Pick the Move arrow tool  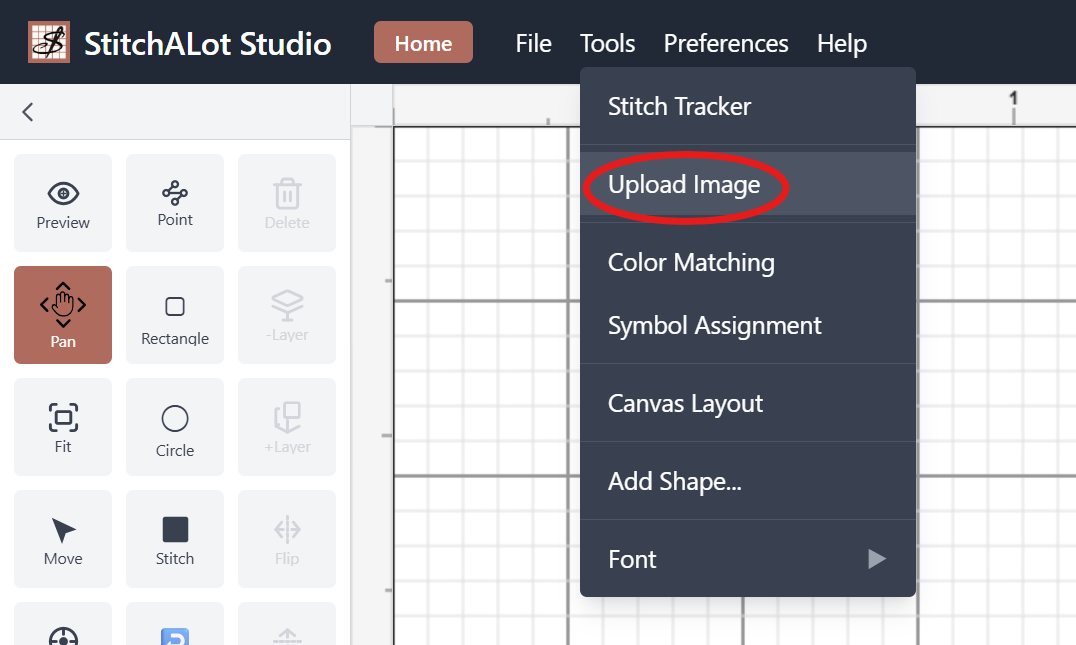pyautogui.click(x=63, y=538)
